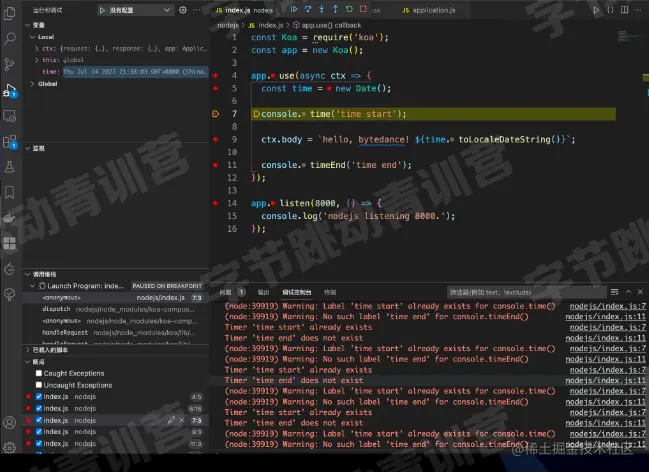Continue debugging from the debug toolbar
The height and width of the screenshot is (472, 649).
294,9
